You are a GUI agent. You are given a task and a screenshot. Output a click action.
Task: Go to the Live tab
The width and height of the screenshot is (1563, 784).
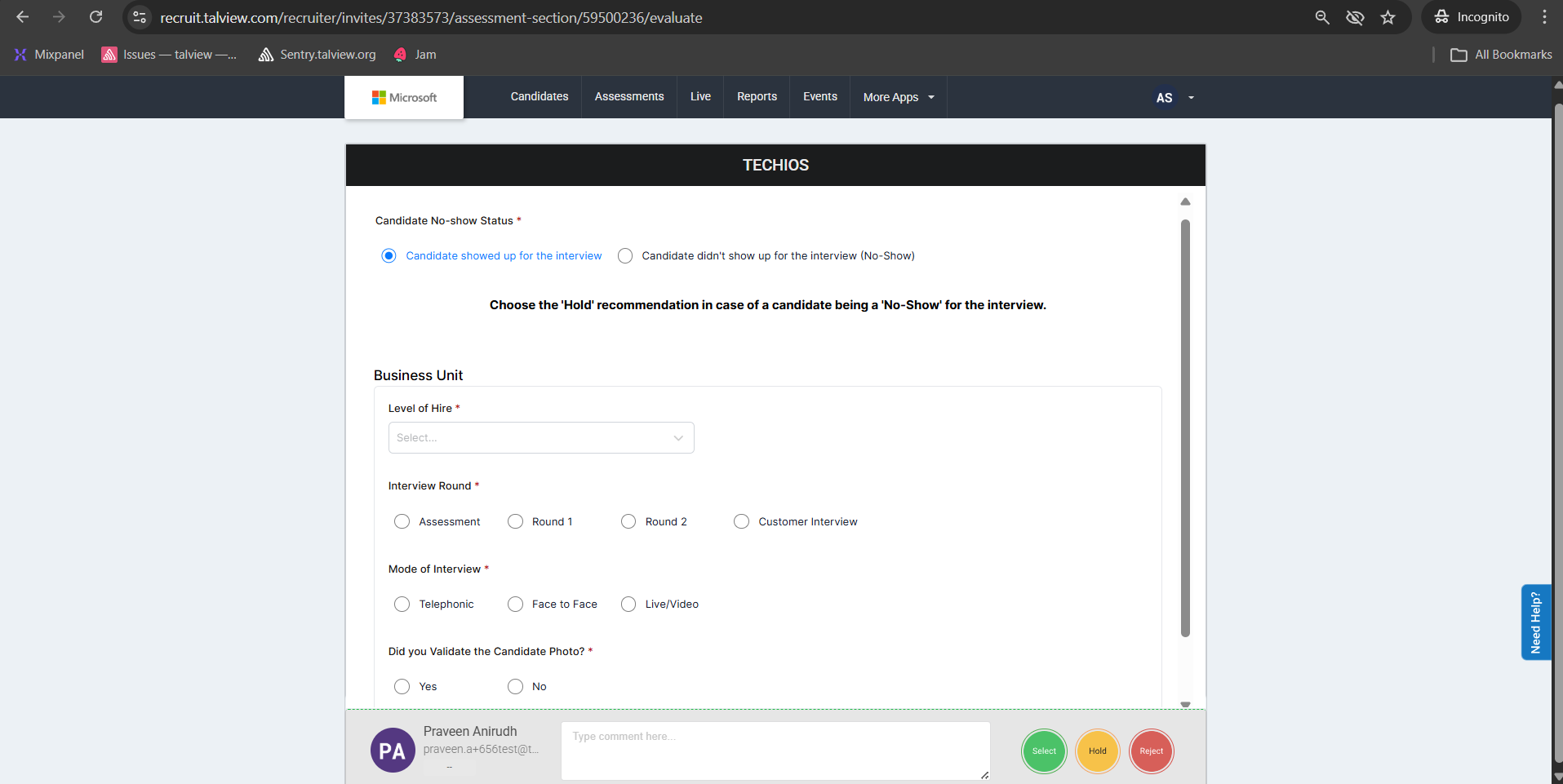click(700, 96)
